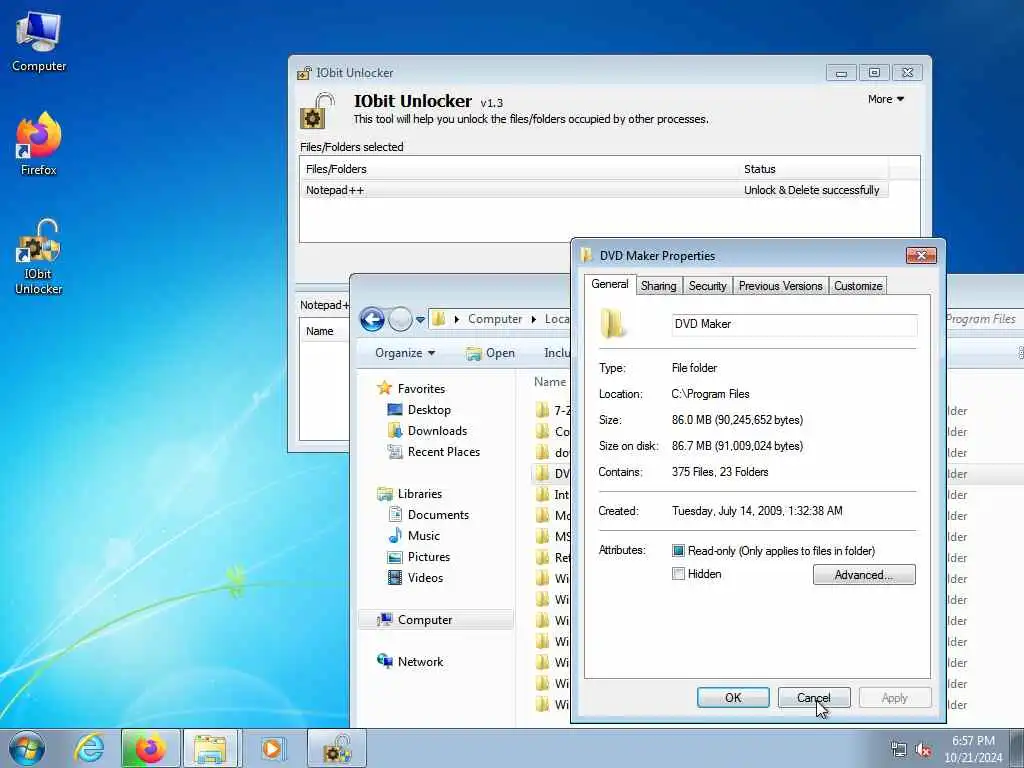Click OK in DVD Maker Properties
Image resolution: width=1024 pixels, height=768 pixels.
coord(733,697)
